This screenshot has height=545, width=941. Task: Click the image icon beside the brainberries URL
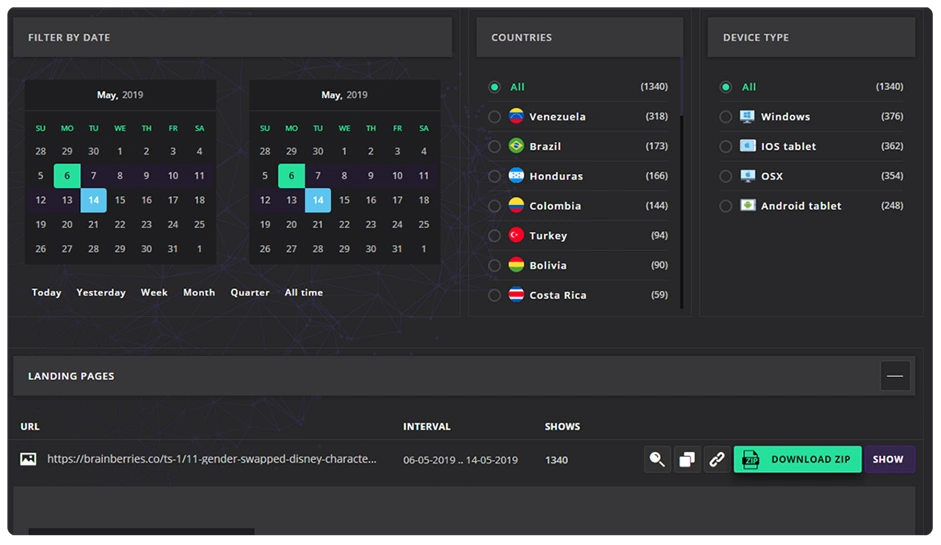coord(28,459)
